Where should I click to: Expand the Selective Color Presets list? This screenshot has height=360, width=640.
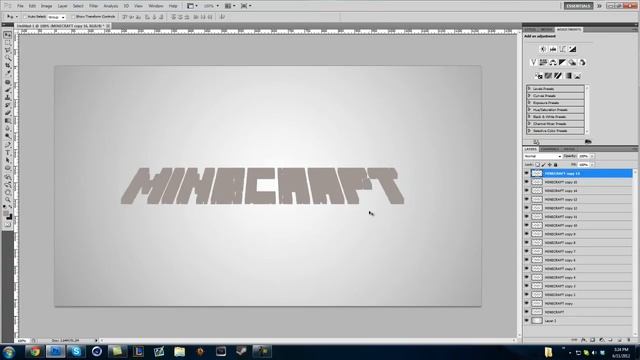click(529, 131)
